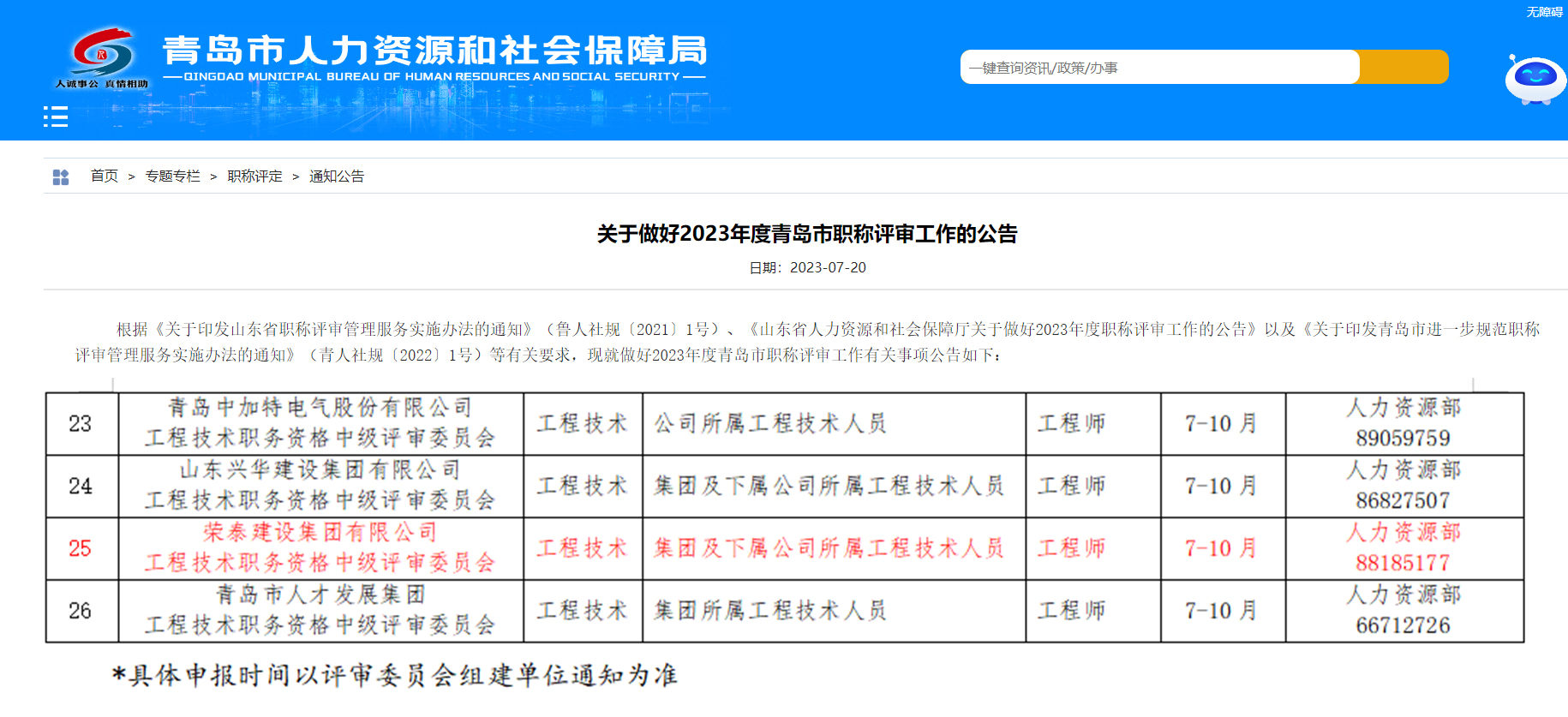
Task: Open 专题专栏 in the breadcrumb
Action: point(172,176)
